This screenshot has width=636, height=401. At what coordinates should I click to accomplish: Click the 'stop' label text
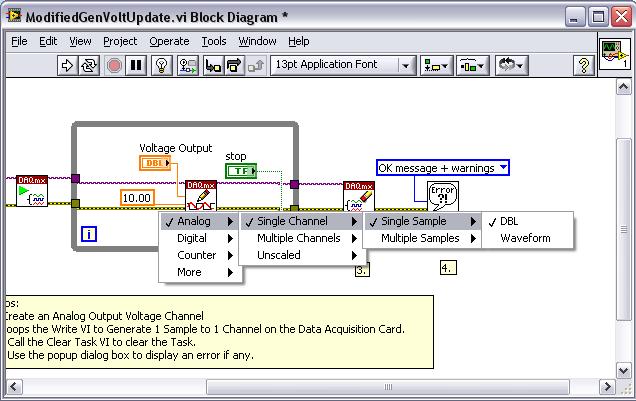point(236,157)
